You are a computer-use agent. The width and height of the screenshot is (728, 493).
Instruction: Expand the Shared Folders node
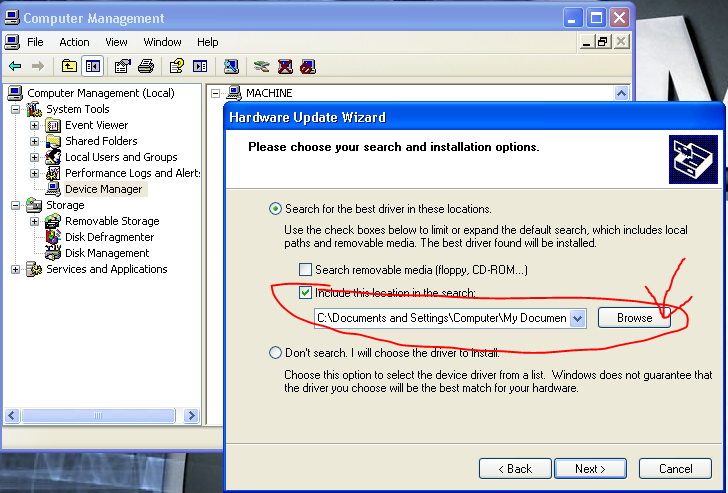(34, 141)
